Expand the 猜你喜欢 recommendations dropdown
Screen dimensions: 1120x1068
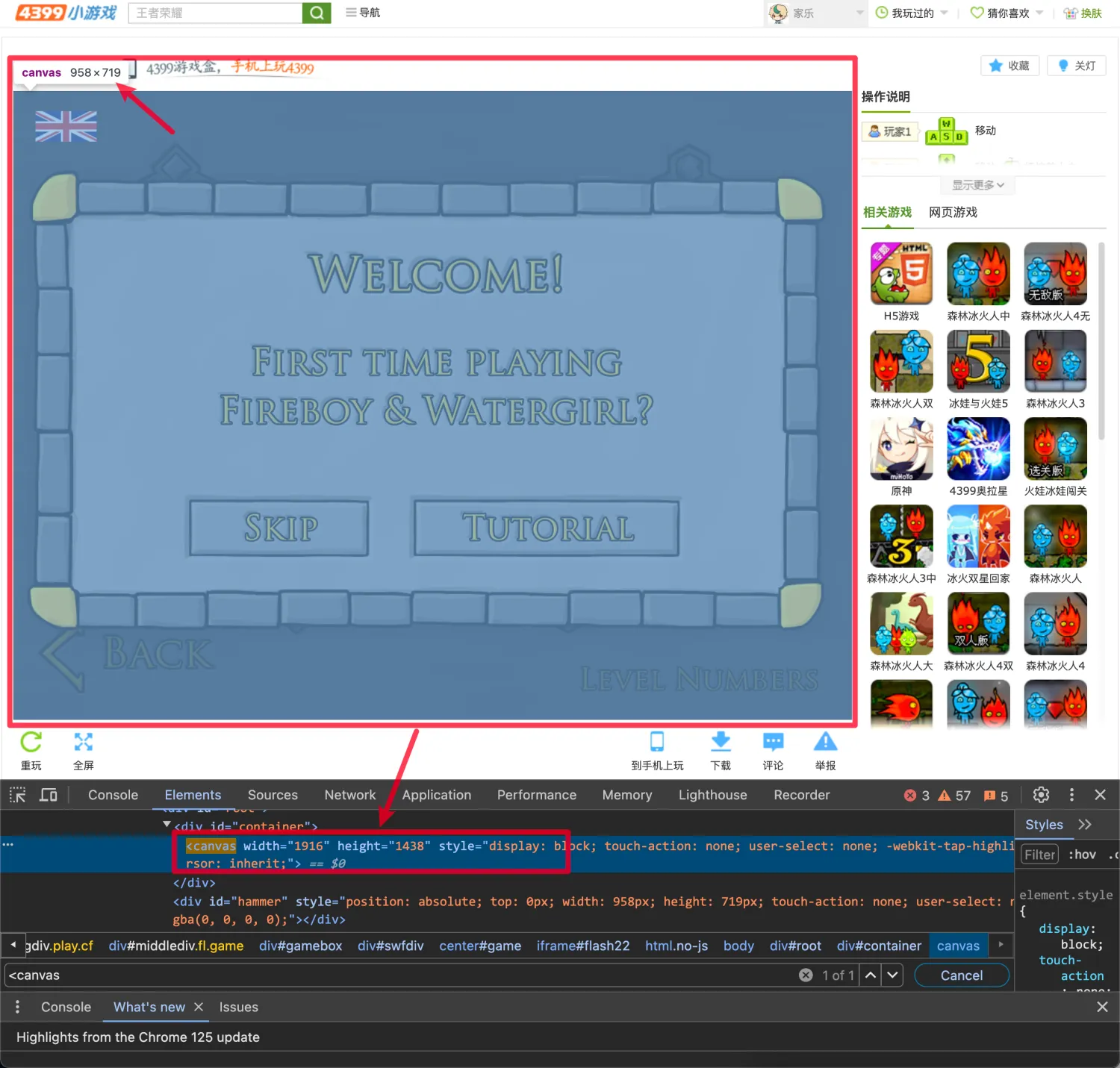[x=1007, y=13]
